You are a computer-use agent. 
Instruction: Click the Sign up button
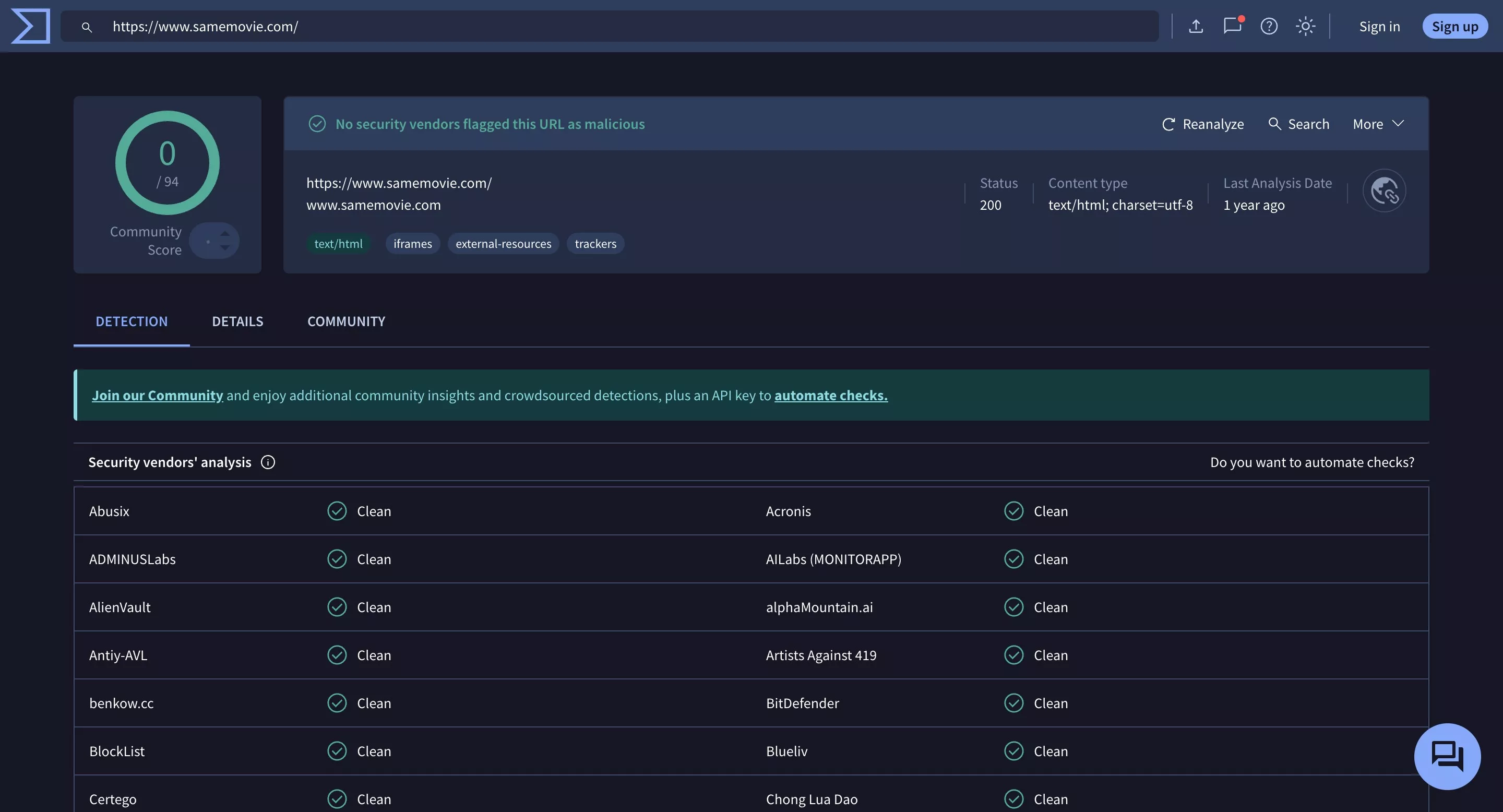coord(1454,27)
